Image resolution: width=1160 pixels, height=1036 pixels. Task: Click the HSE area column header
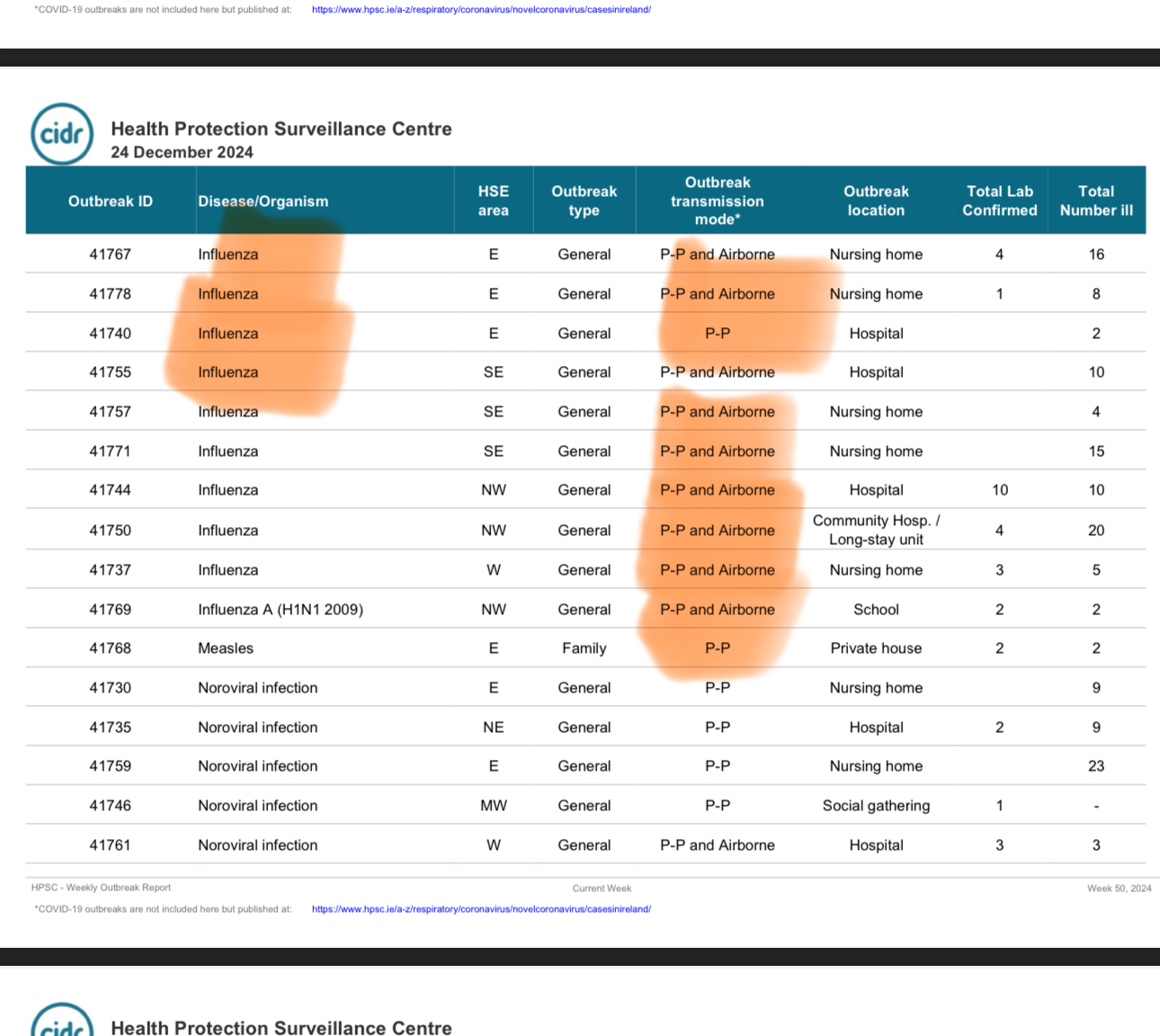pyautogui.click(x=493, y=201)
